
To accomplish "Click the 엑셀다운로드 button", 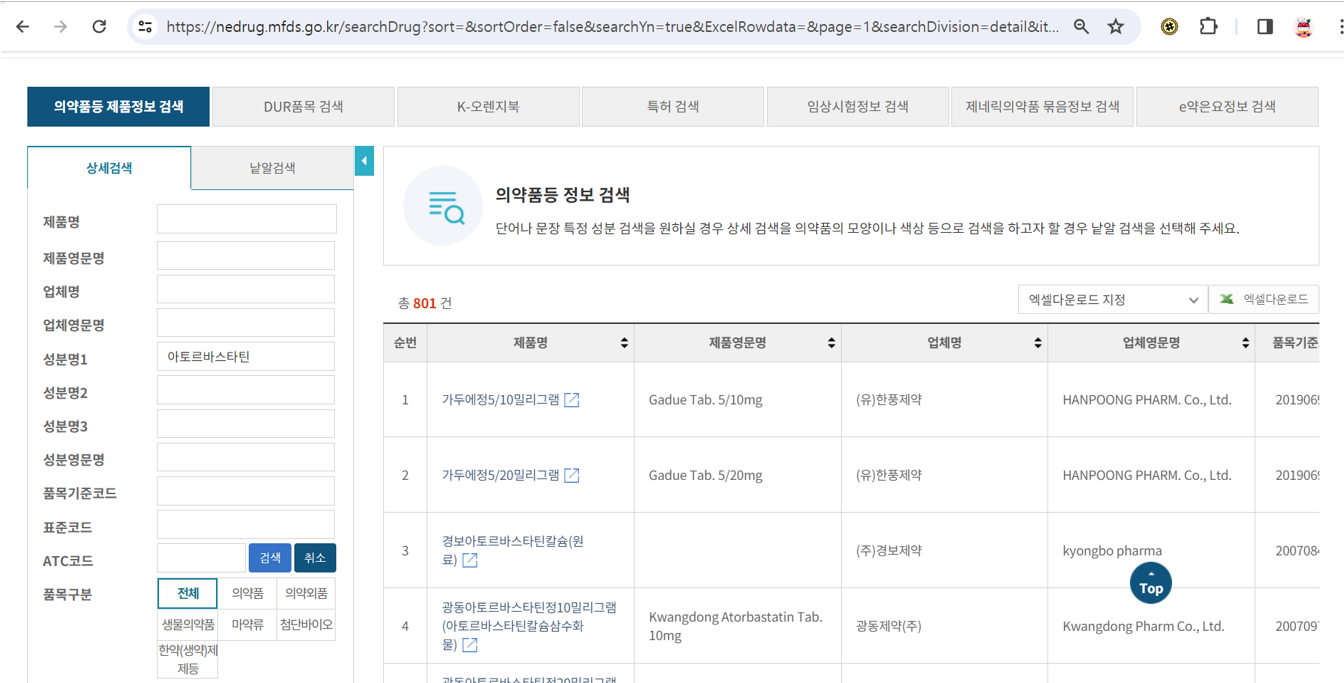I will pyautogui.click(x=1264, y=299).
